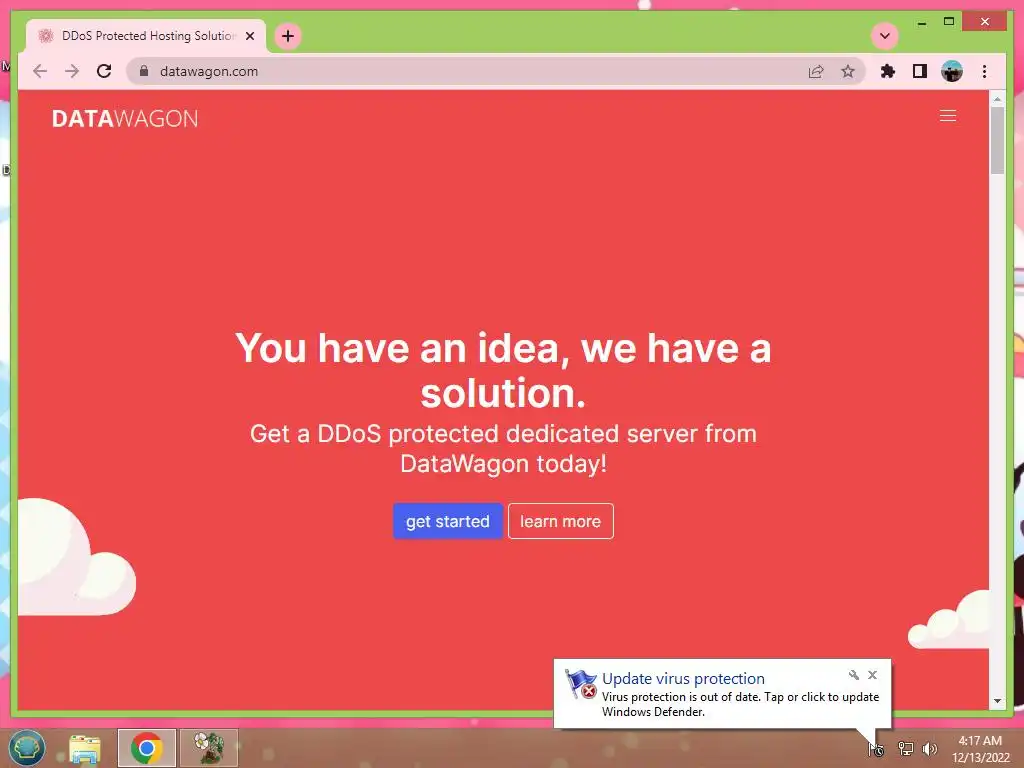Maximize the Chrome window
The image size is (1024, 768).
[949, 22]
